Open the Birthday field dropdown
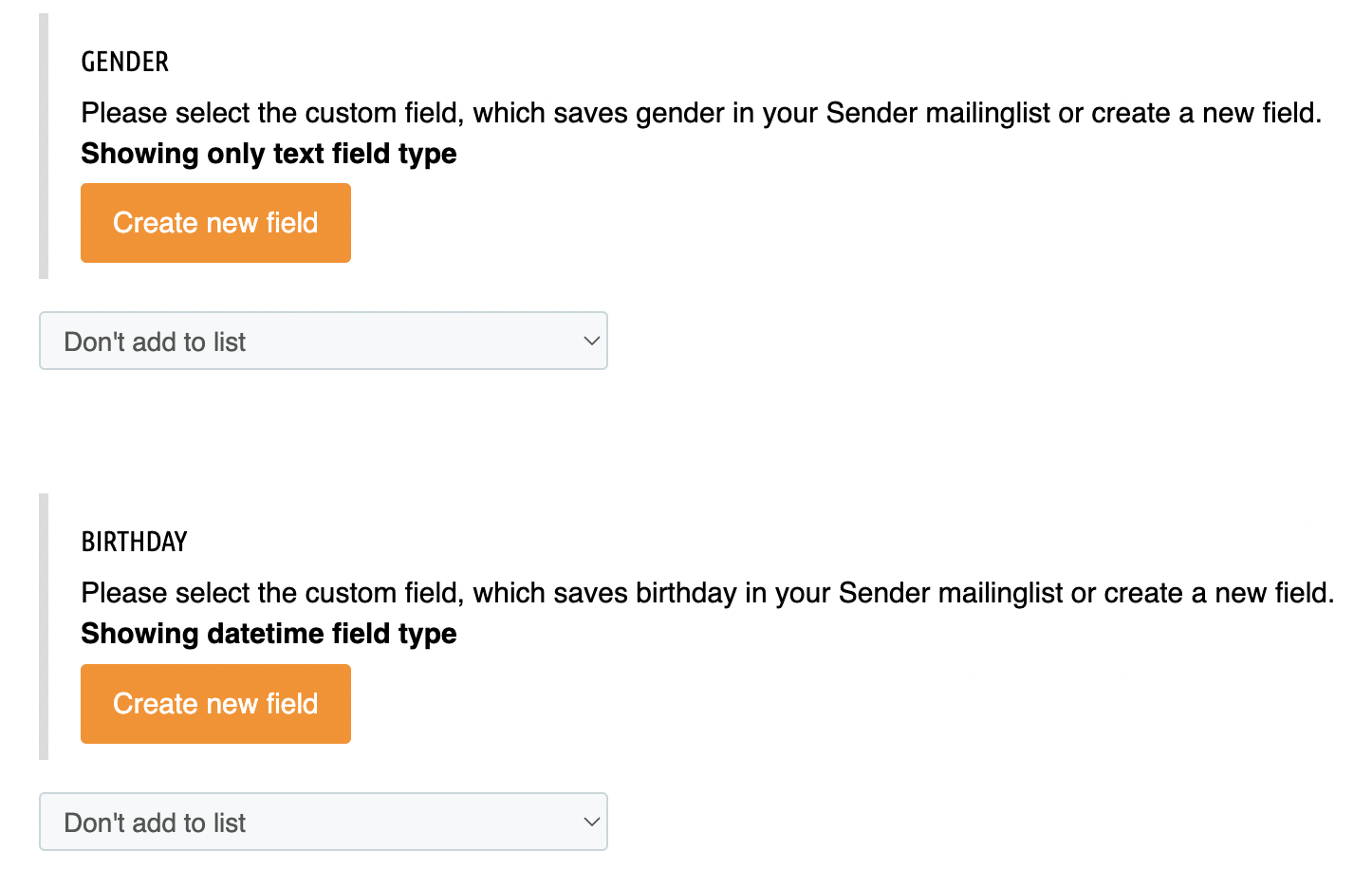The width and height of the screenshot is (1372, 869). click(323, 822)
